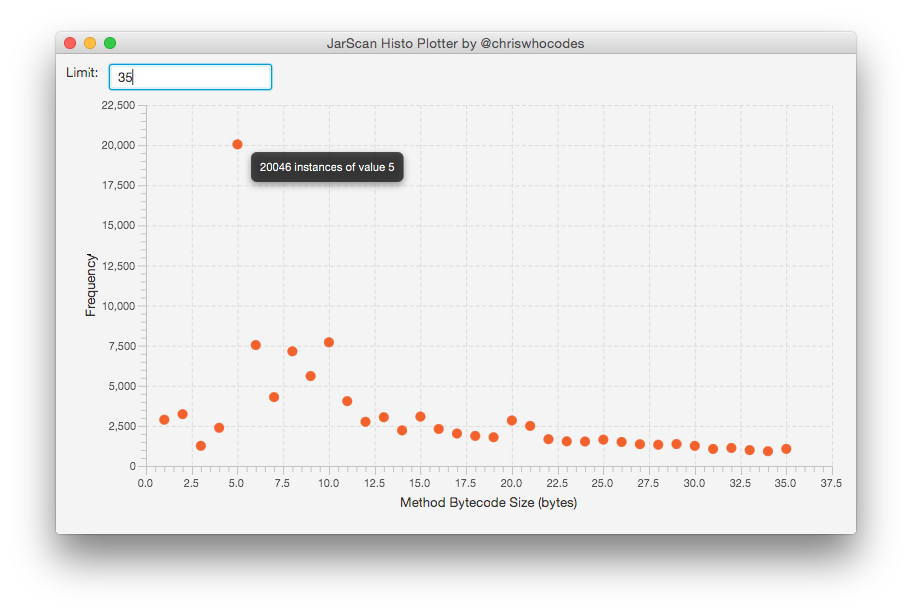Click the data point at value 8
This screenshot has width=912, height=614.
tap(292, 351)
